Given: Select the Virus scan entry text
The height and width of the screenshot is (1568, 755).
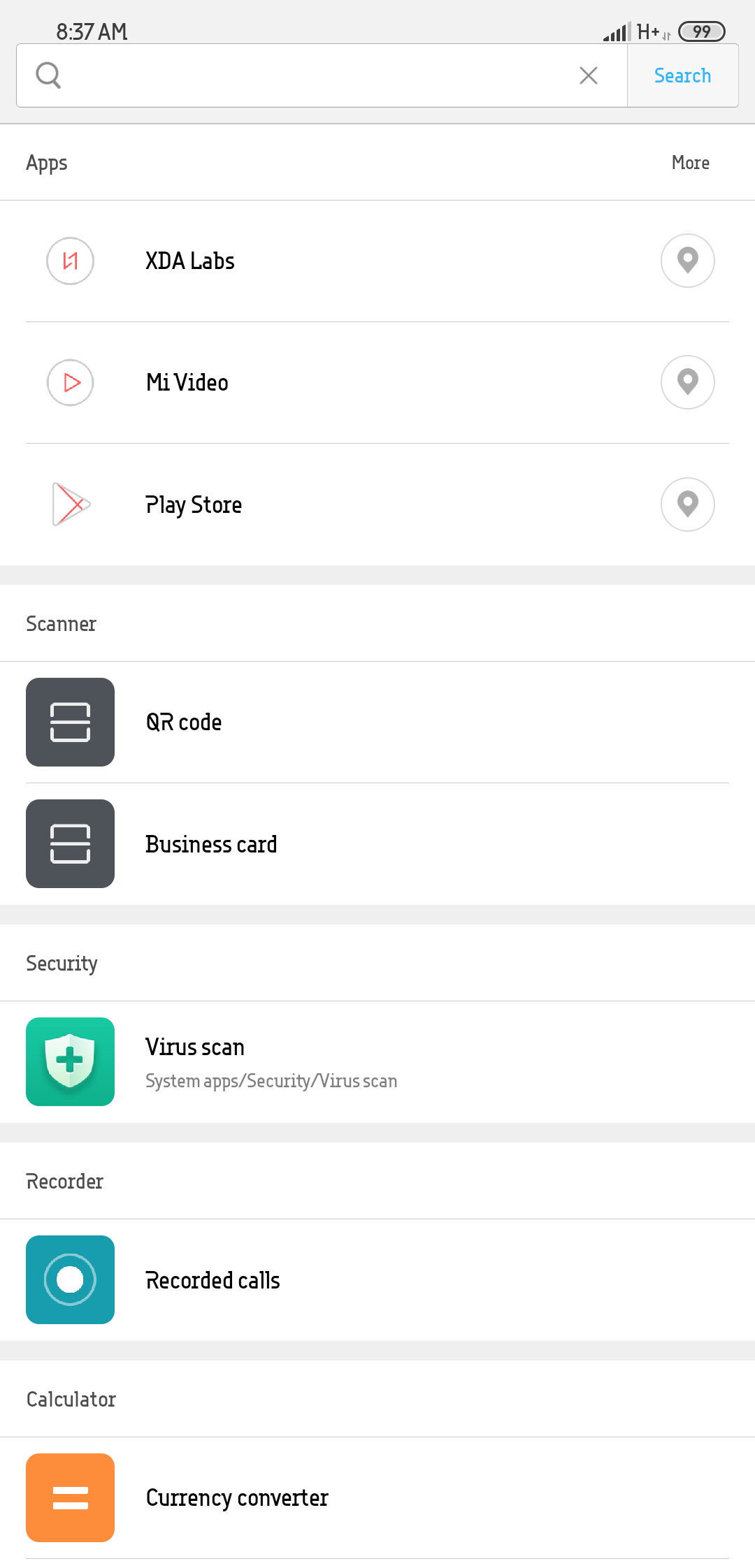Looking at the screenshot, I should [x=195, y=1047].
